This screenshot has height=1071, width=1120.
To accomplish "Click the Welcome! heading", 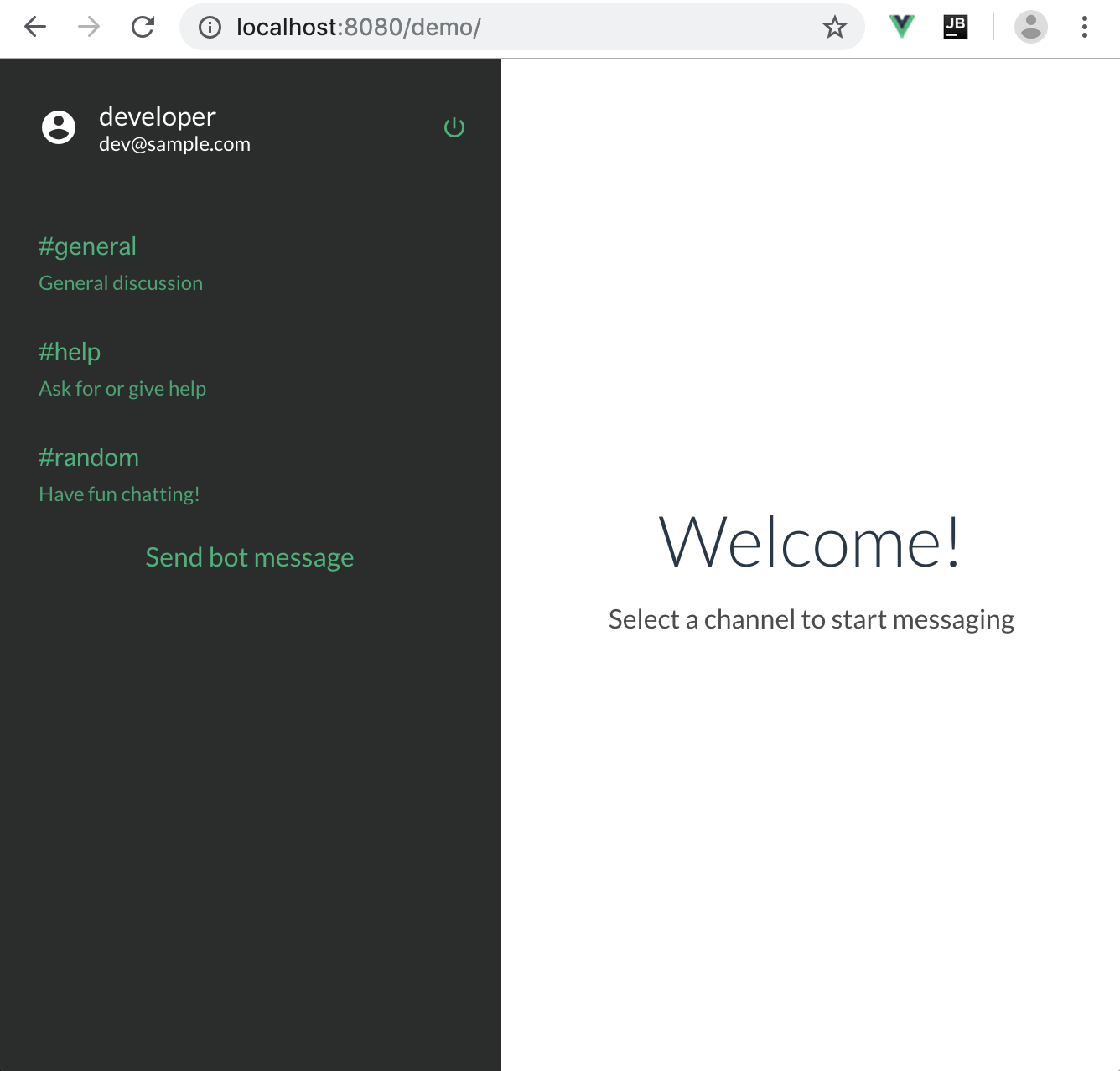I will click(810, 543).
